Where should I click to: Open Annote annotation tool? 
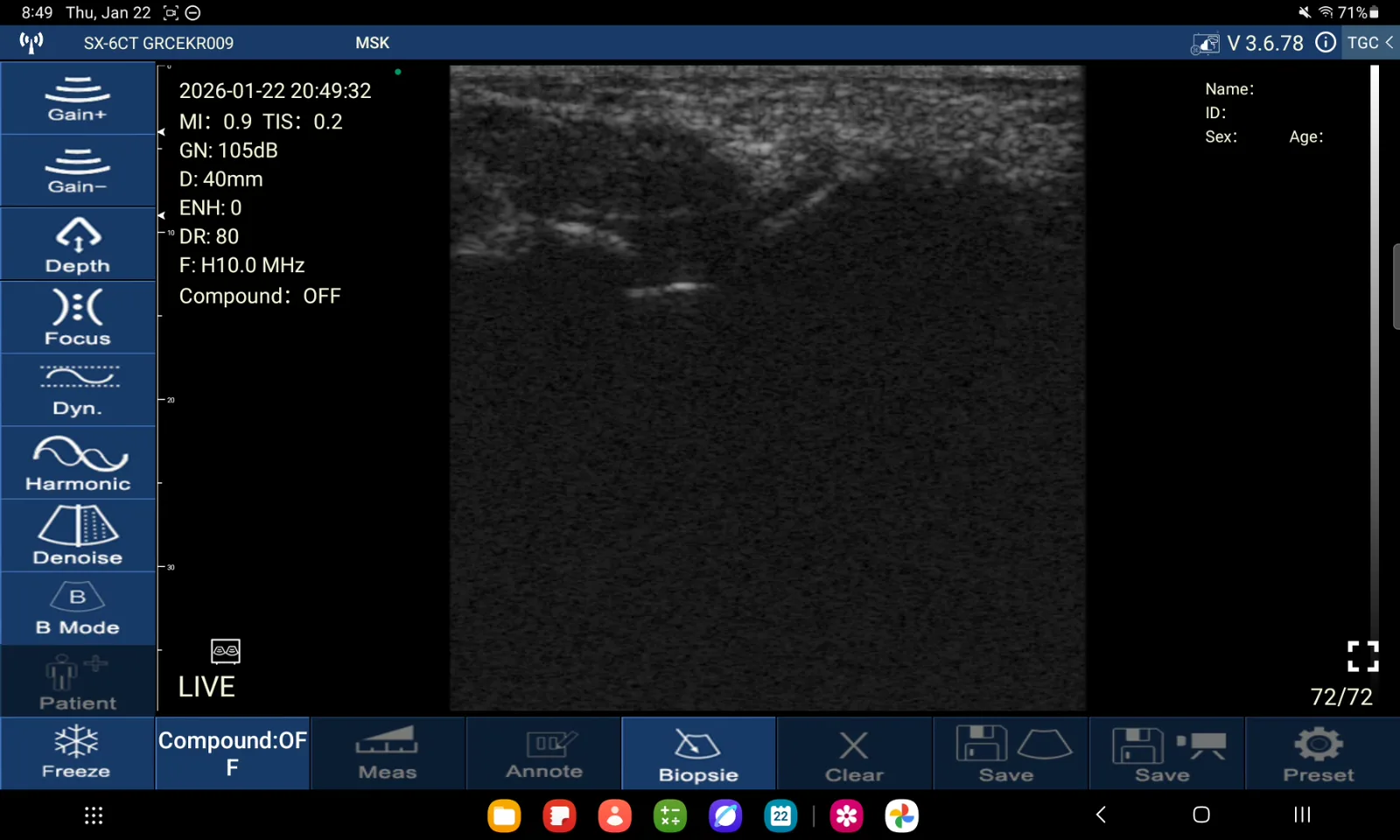tap(543, 753)
